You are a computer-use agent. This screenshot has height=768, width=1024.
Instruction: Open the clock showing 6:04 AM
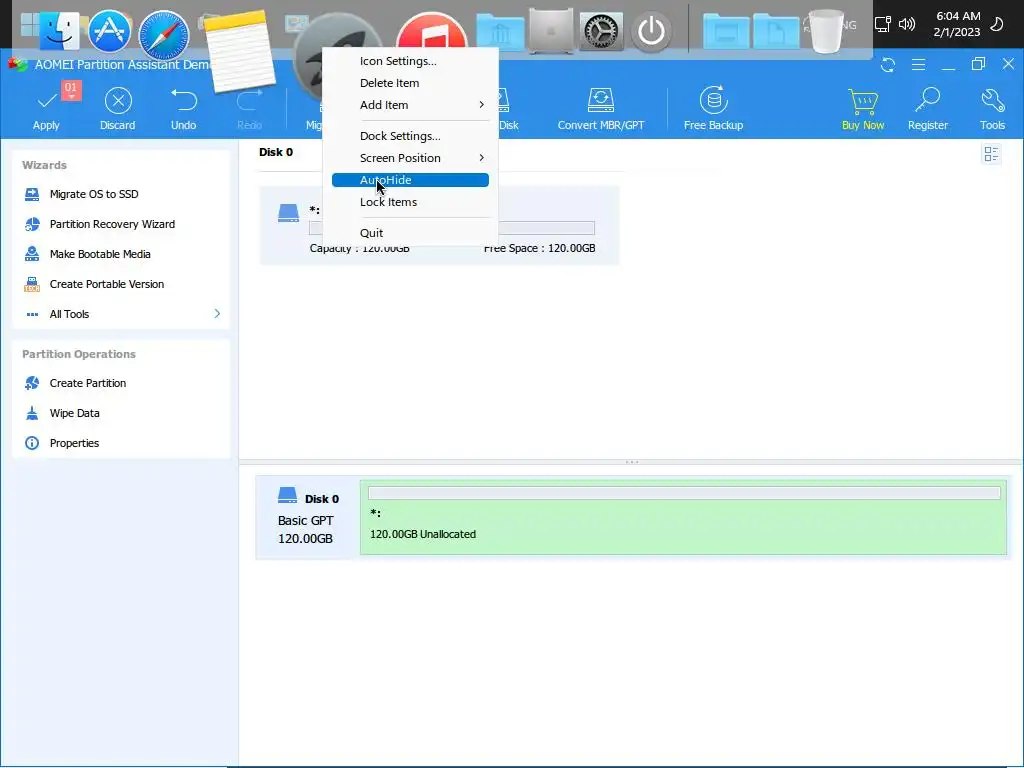click(957, 24)
